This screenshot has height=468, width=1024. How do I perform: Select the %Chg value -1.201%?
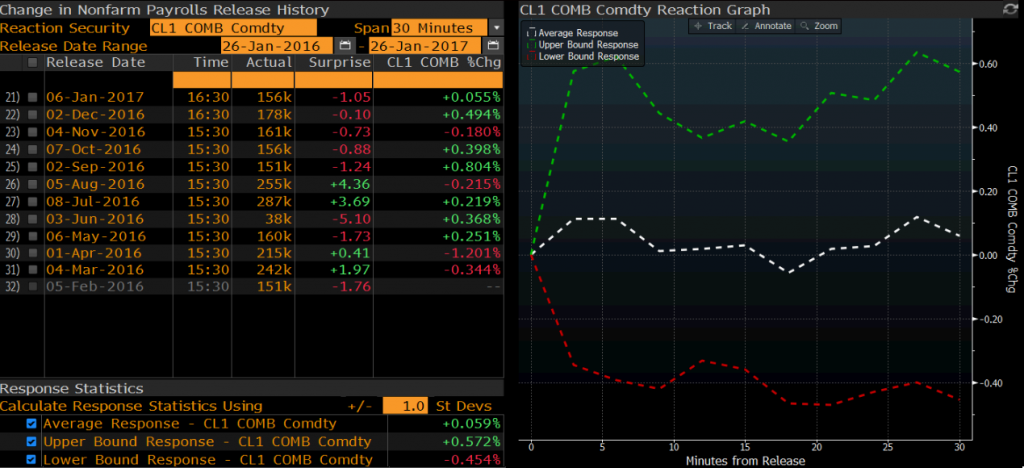point(471,253)
